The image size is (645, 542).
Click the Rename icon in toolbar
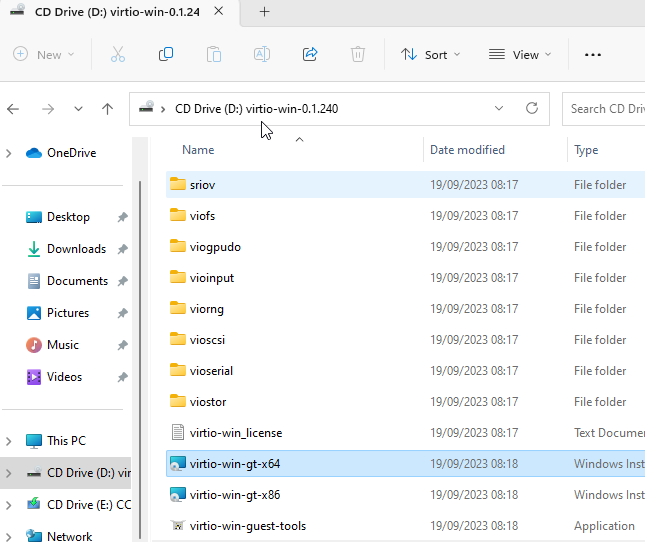[x=262, y=54]
